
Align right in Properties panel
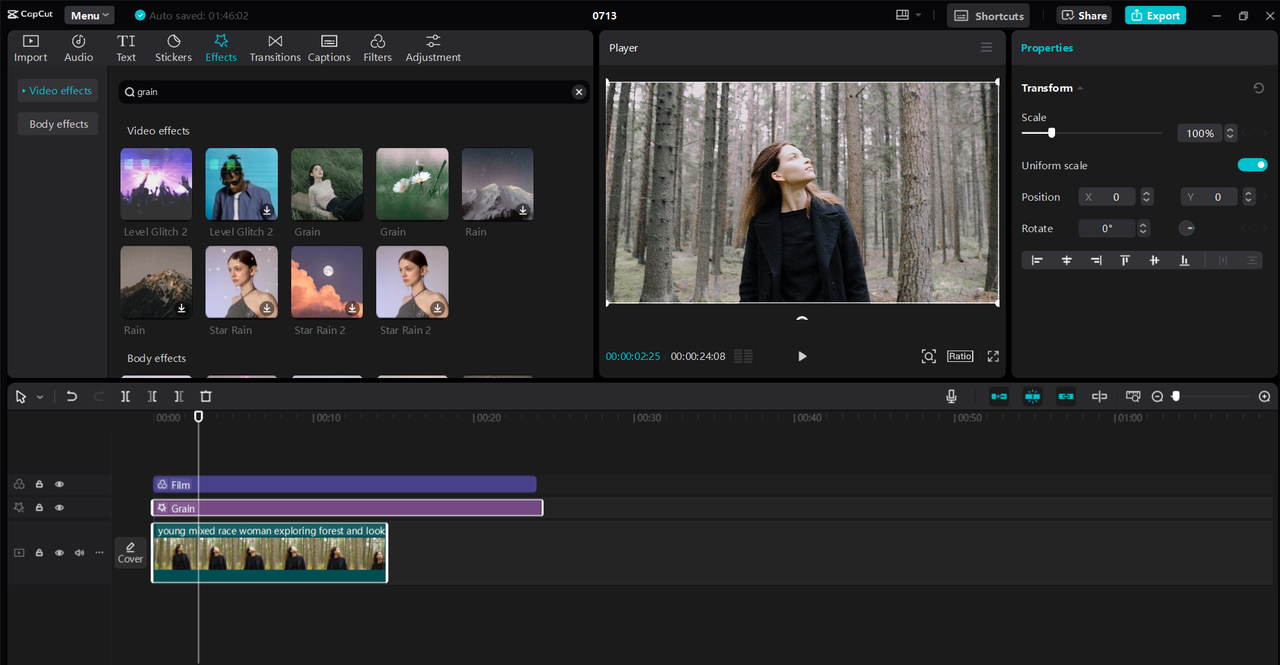1096,260
